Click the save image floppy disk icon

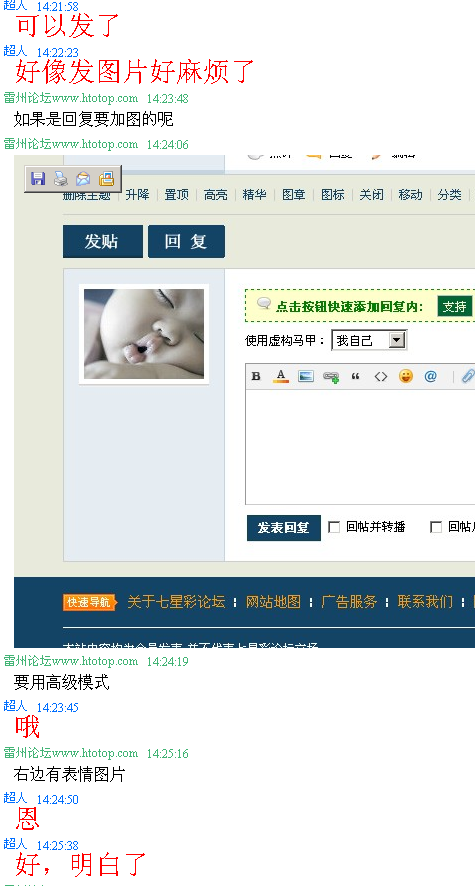coord(38,179)
